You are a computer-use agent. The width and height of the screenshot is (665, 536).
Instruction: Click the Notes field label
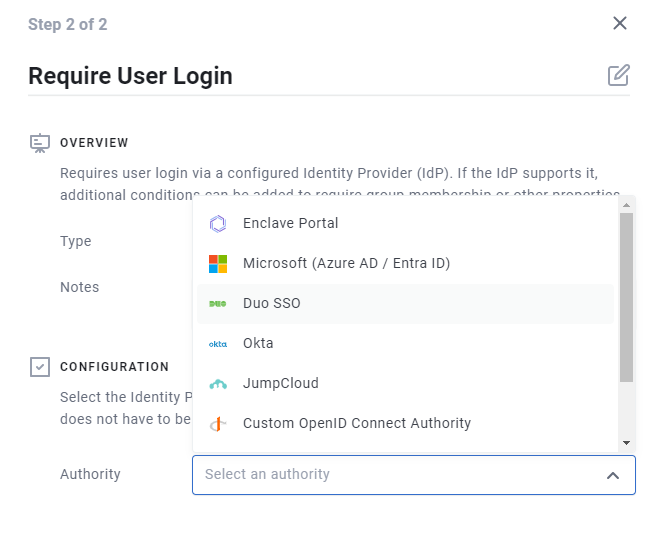click(x=79, y=287)
